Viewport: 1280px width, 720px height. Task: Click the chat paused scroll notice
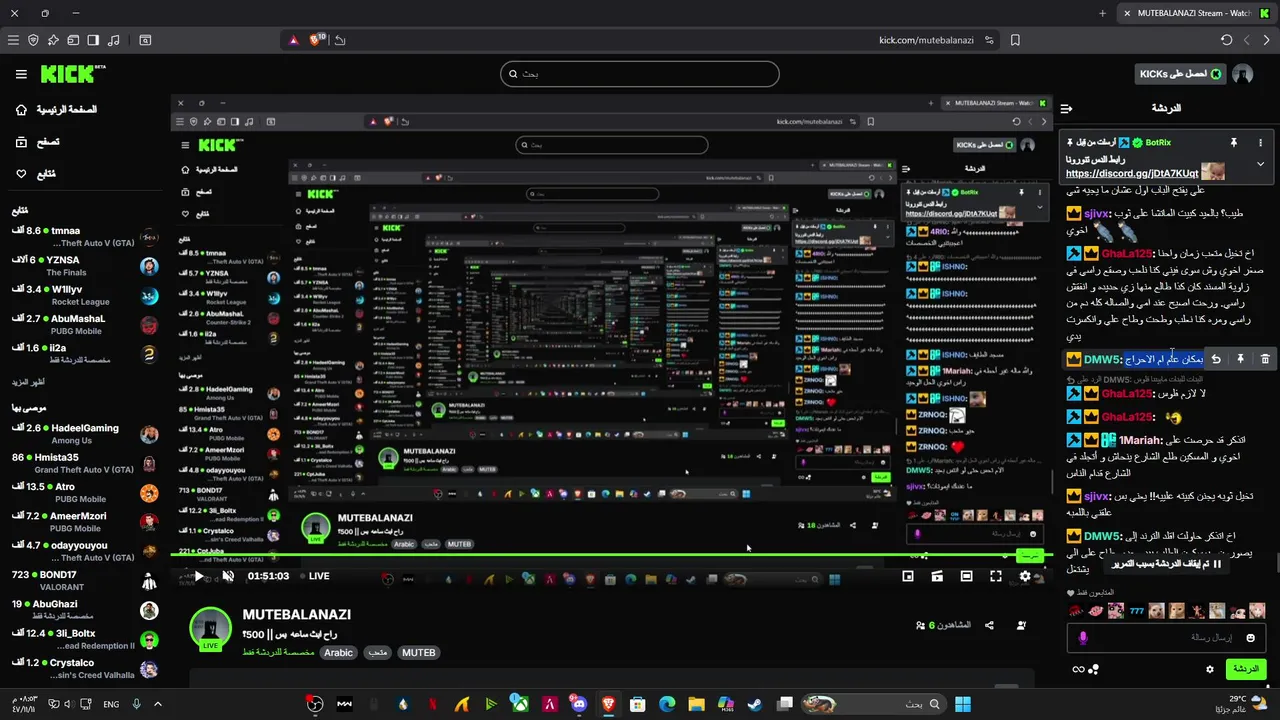[x=1168, y=564]
